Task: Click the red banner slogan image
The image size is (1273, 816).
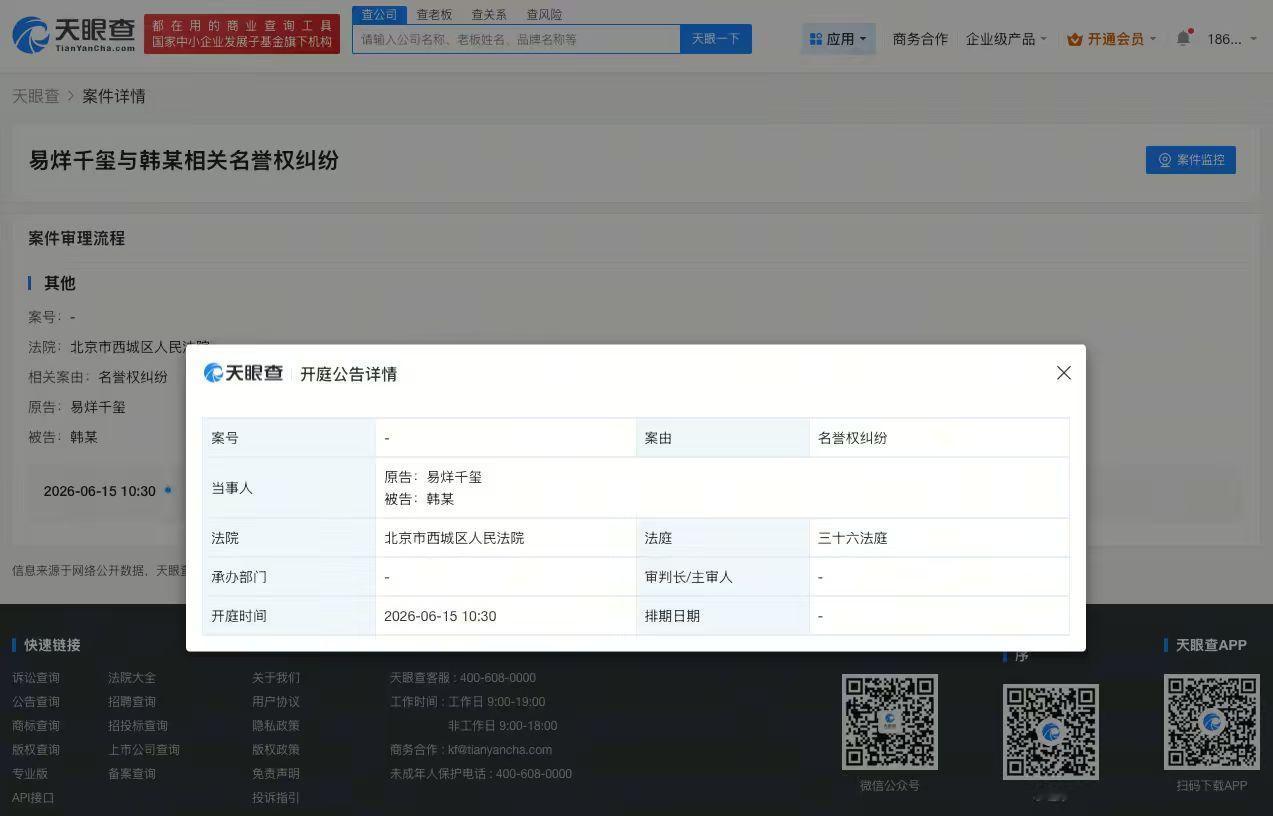Action: (x=242, y=34)
